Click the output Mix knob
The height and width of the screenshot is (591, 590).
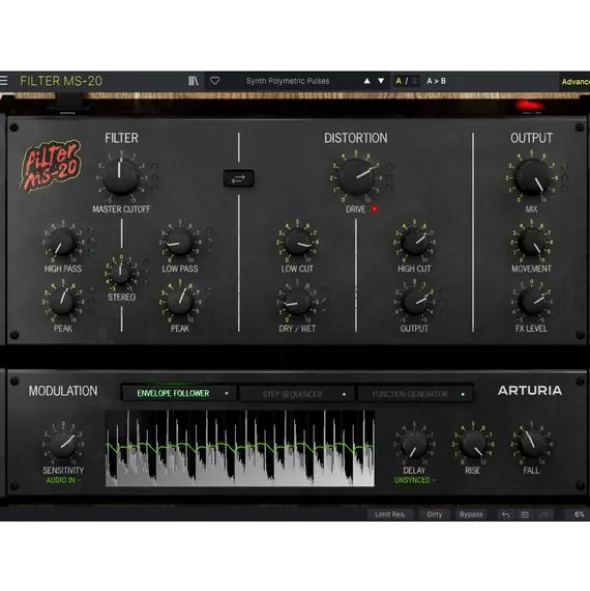[532, 177]
